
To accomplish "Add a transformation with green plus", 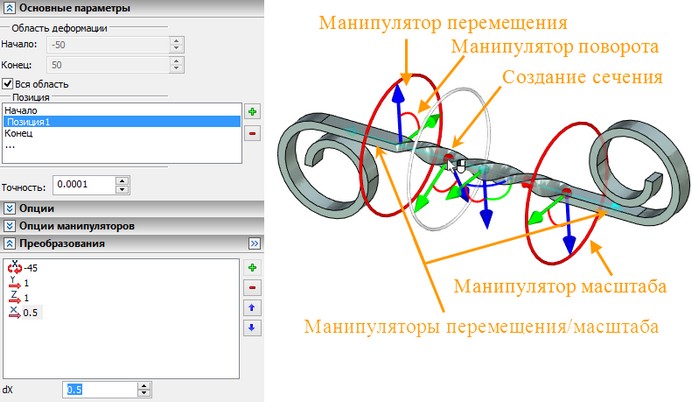I will point(252,267).
